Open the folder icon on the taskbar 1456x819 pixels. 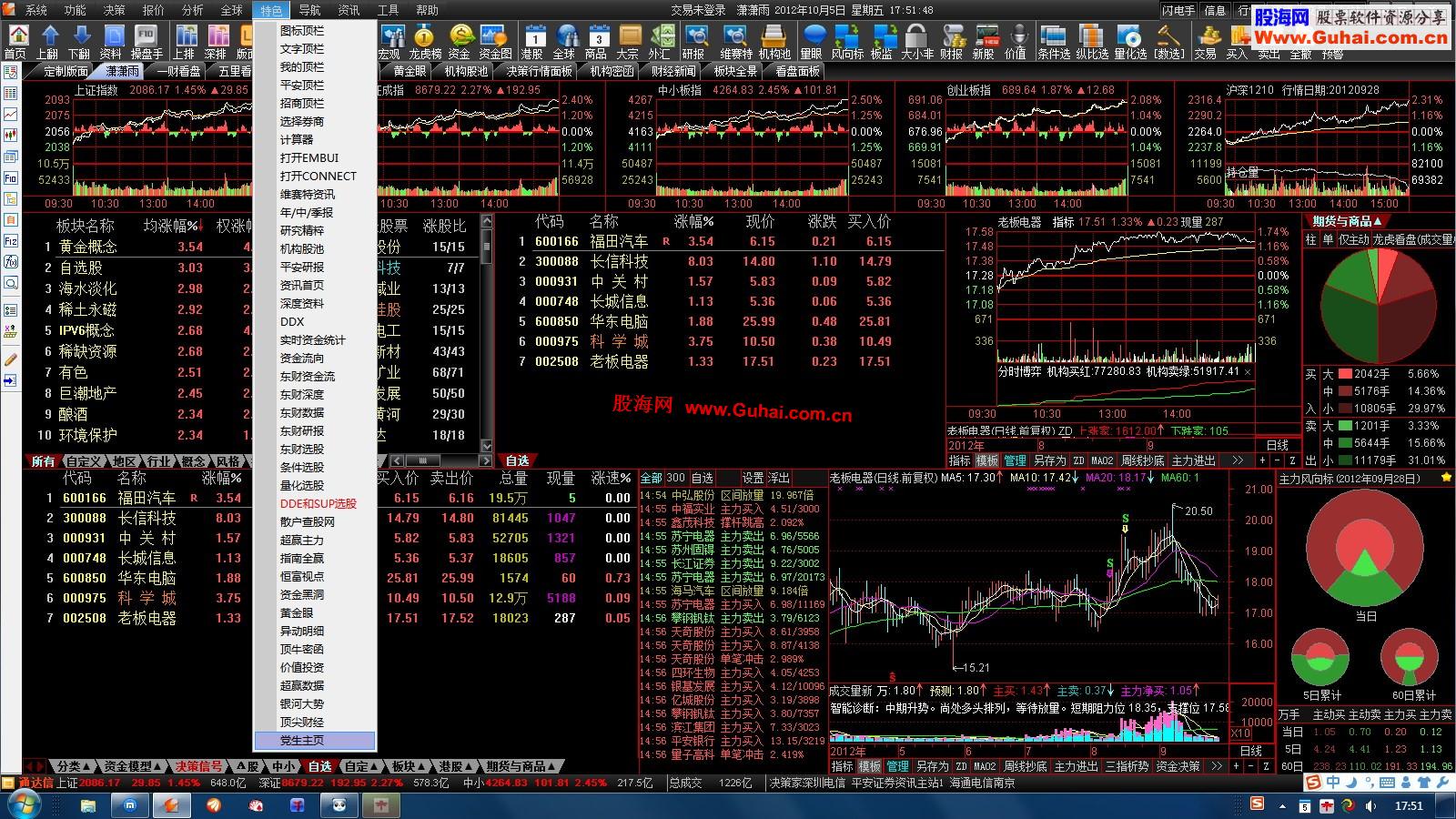pyautogui.click(x=88, y=805)
